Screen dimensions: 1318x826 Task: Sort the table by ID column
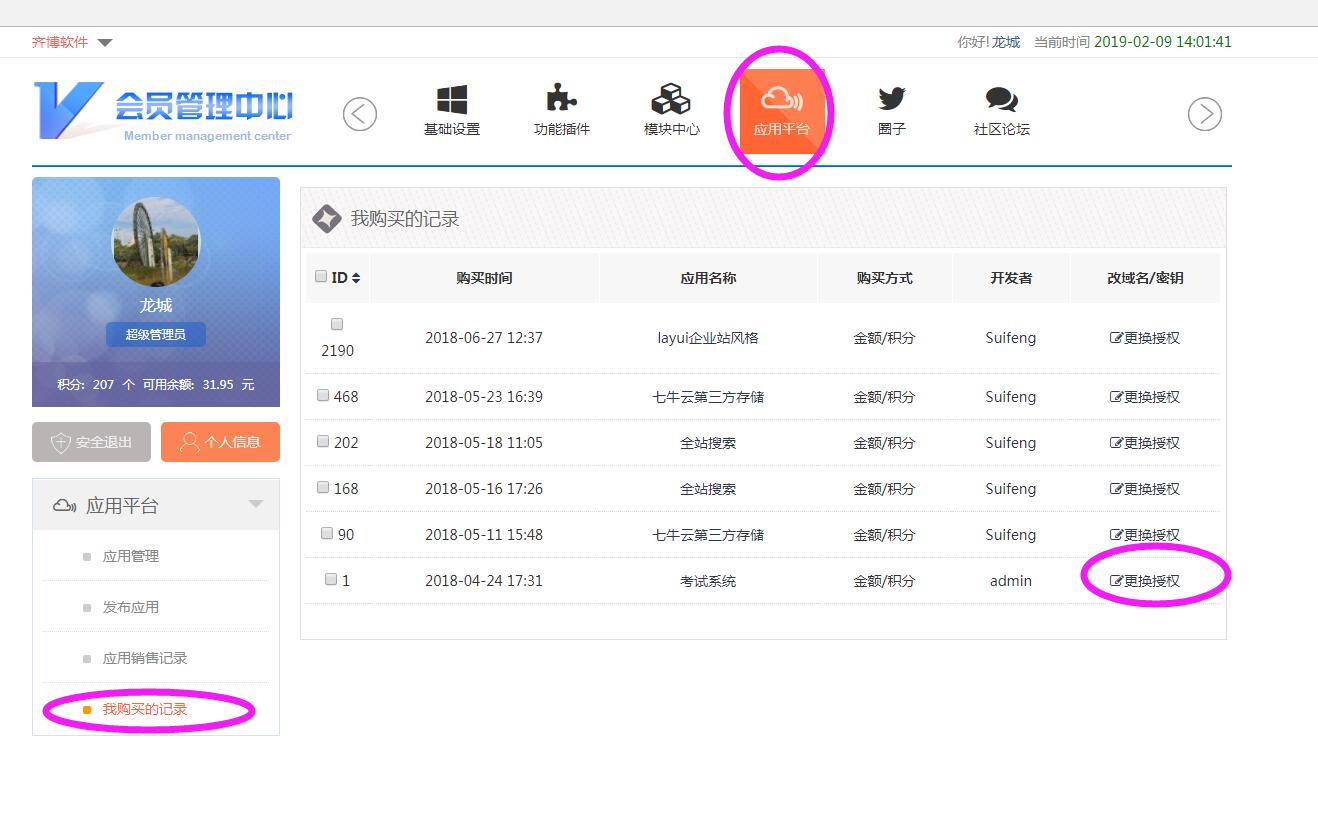pos(356,278)
